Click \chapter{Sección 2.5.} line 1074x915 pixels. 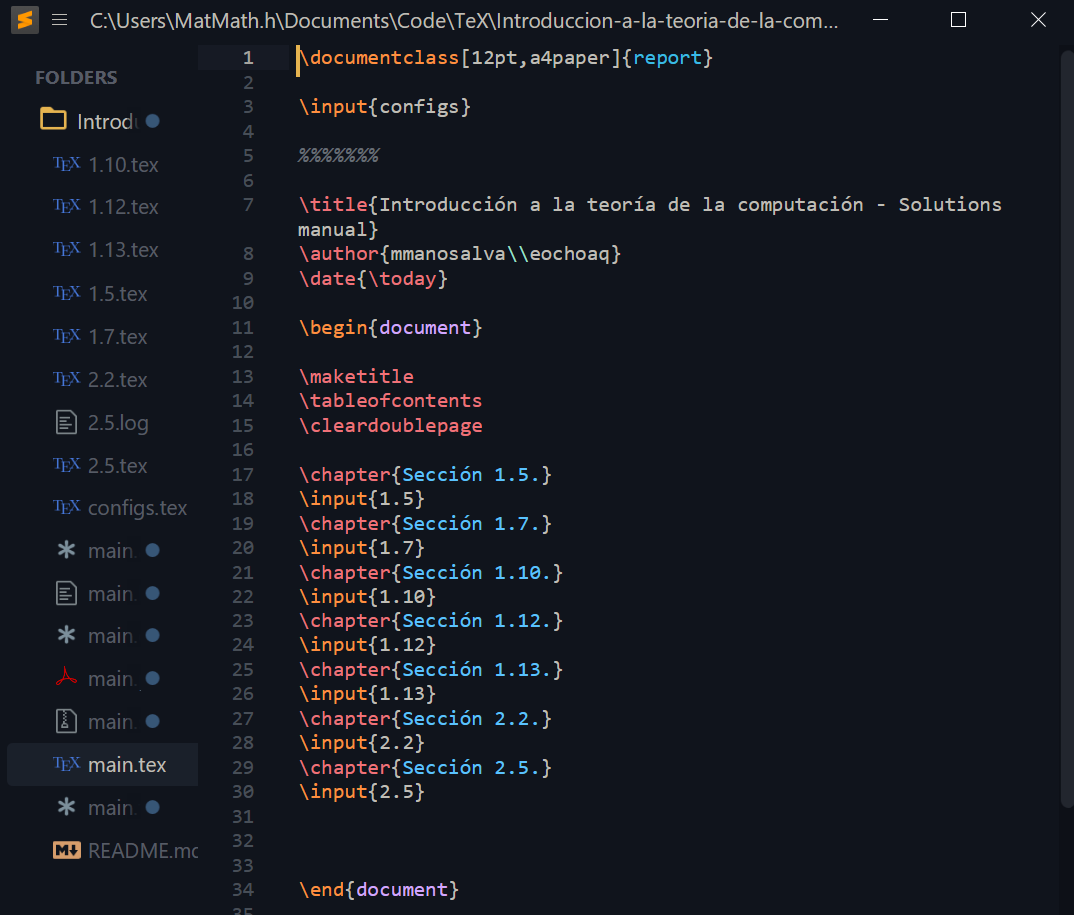click(425, 767)
